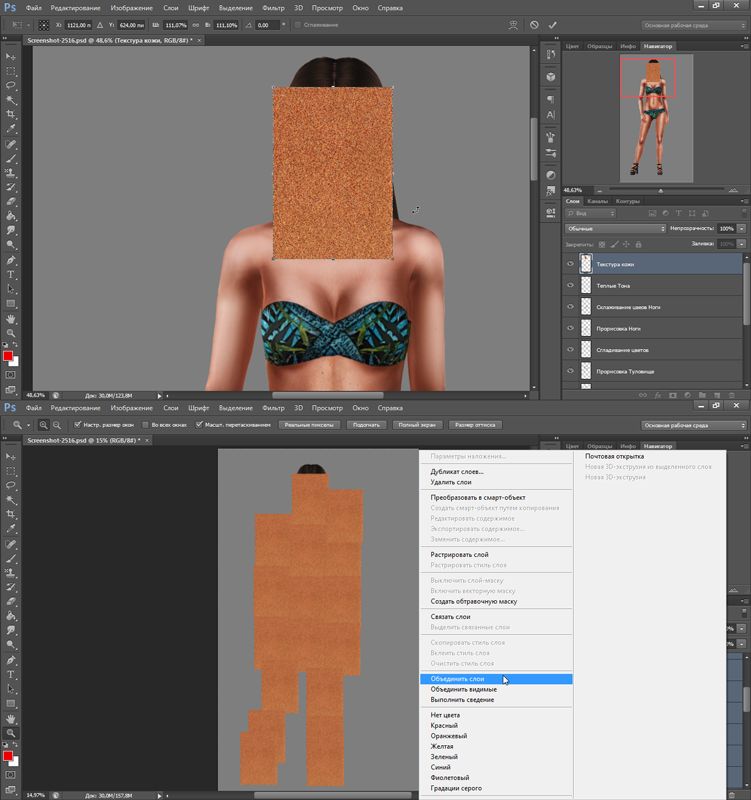Click the X position field showing 1121,00
This screenshot has width=751, height=800.
point(78,25)
